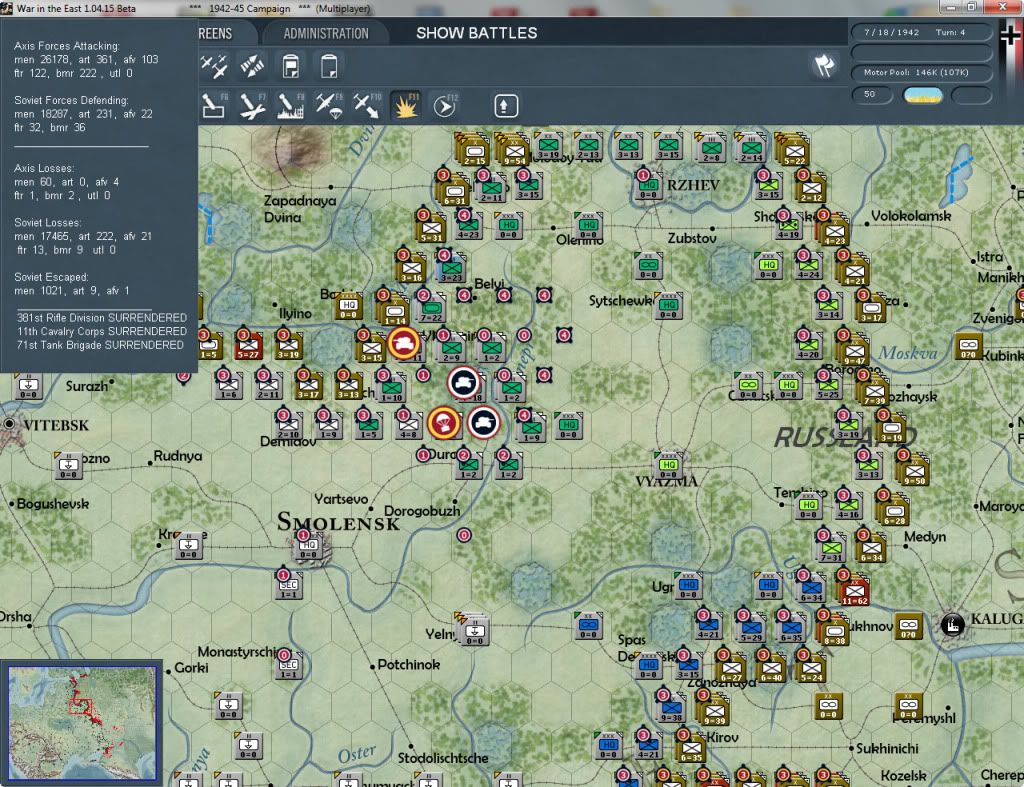Click the German cross flag emblem
The image size is (1024, 787).
click(x=1010, y=35)
